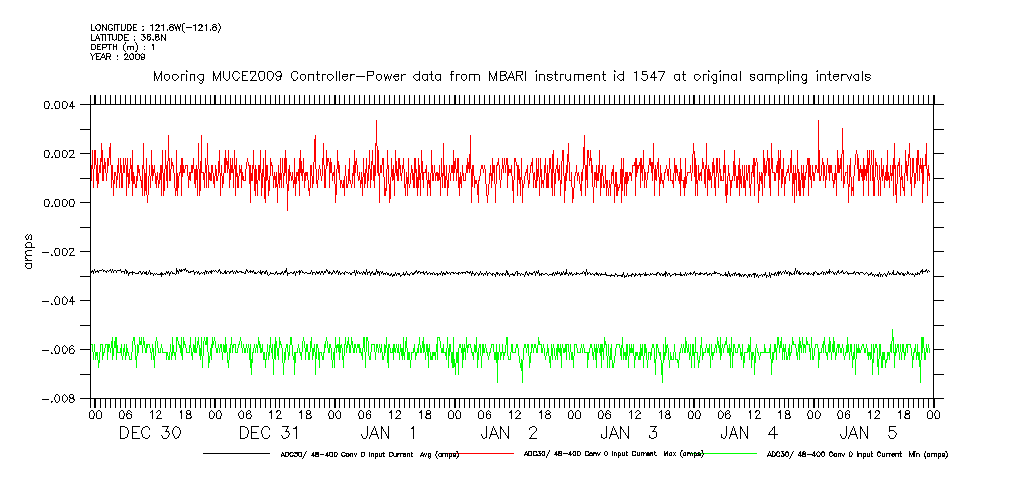Click the Input Current Min legend entry

[x=856, y=454]
